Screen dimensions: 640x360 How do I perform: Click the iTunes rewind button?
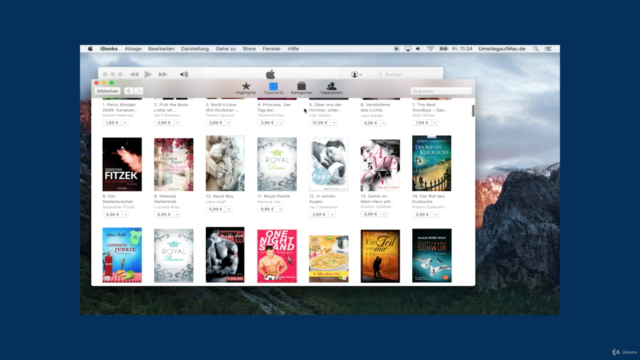point(134,74)
